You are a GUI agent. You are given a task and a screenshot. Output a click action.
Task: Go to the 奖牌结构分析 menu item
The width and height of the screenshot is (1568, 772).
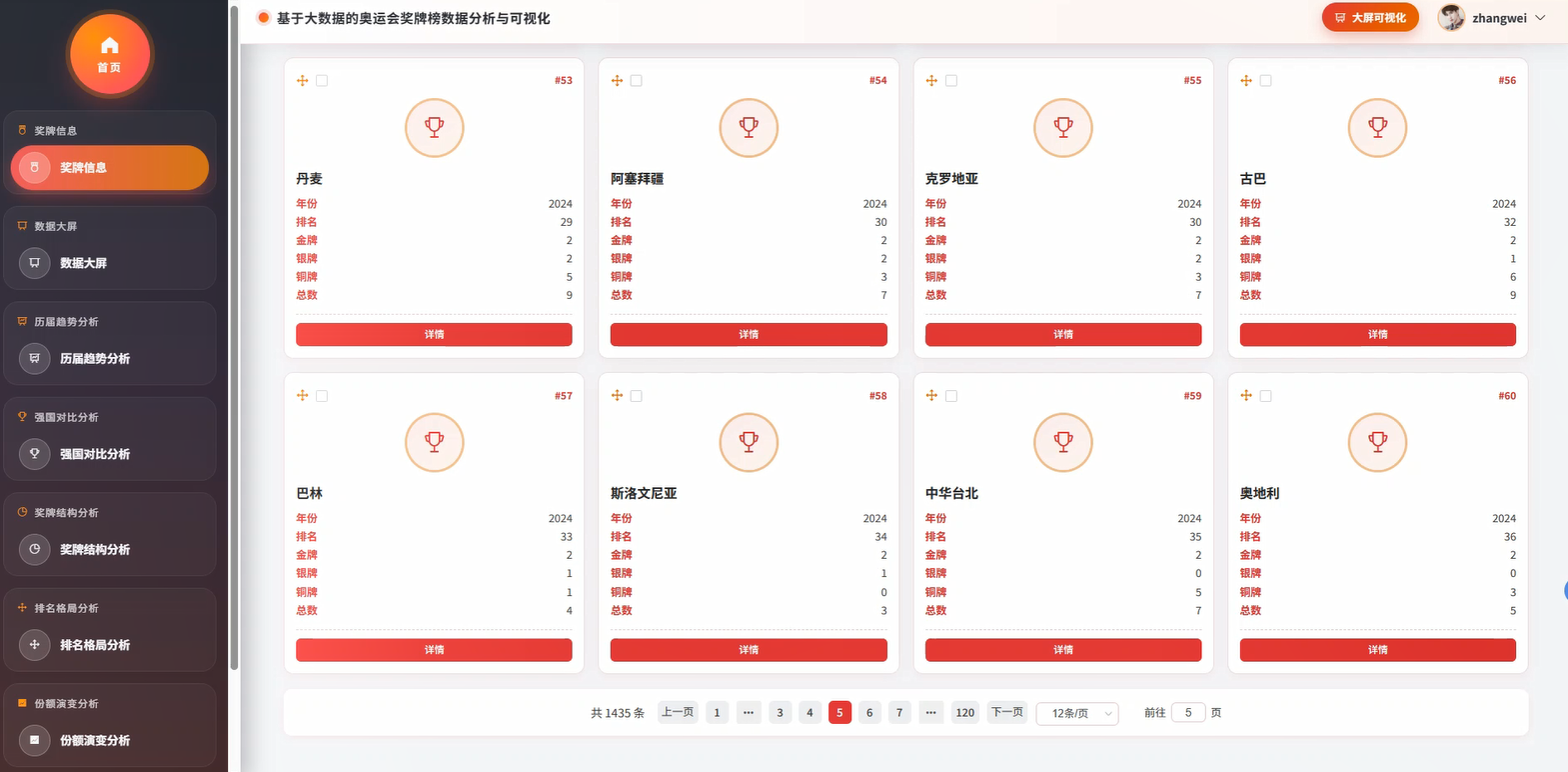tap(110, 549)
